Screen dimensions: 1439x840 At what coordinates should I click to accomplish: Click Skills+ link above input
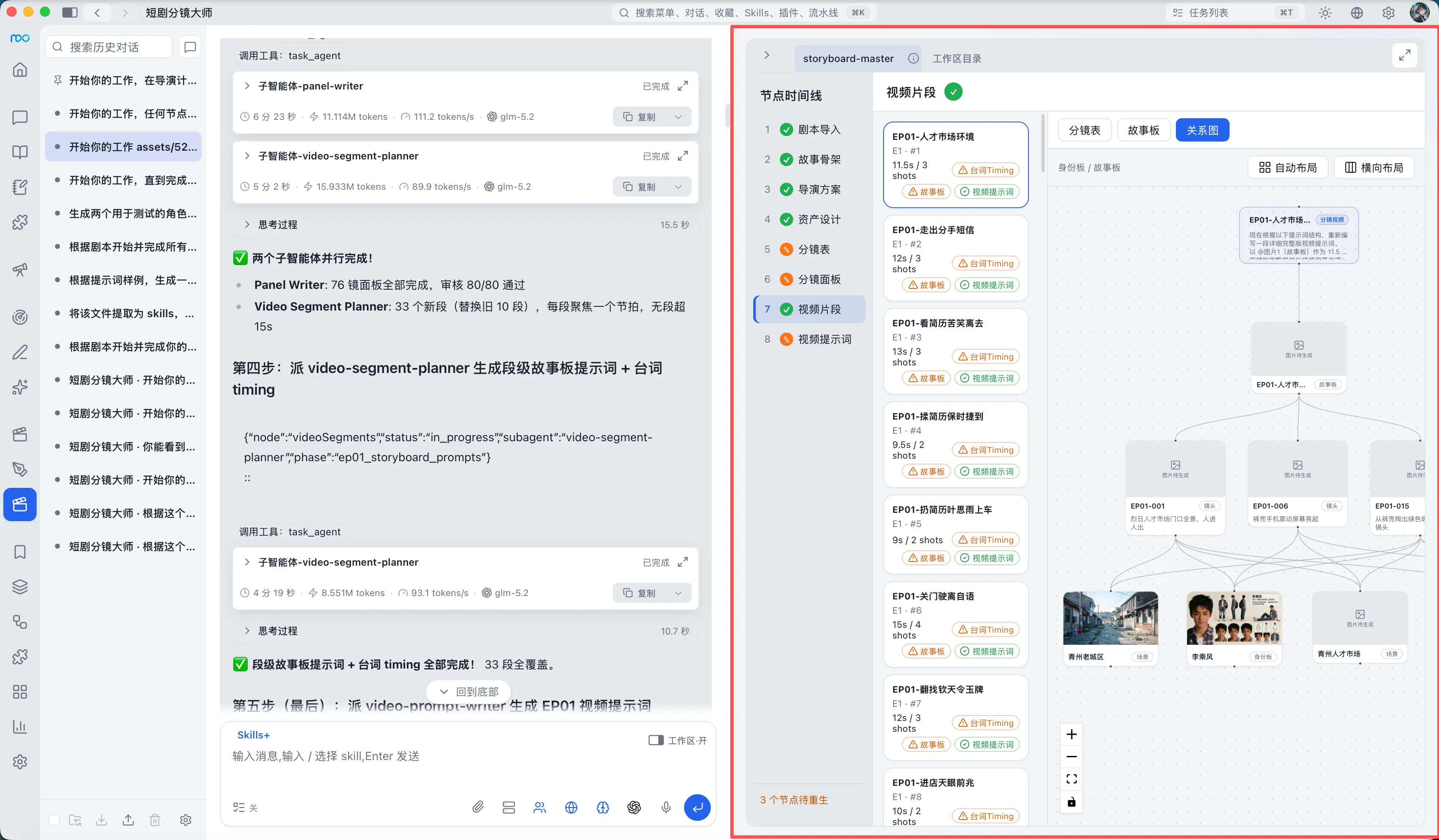pyautogui.click(x=254, y=735)
